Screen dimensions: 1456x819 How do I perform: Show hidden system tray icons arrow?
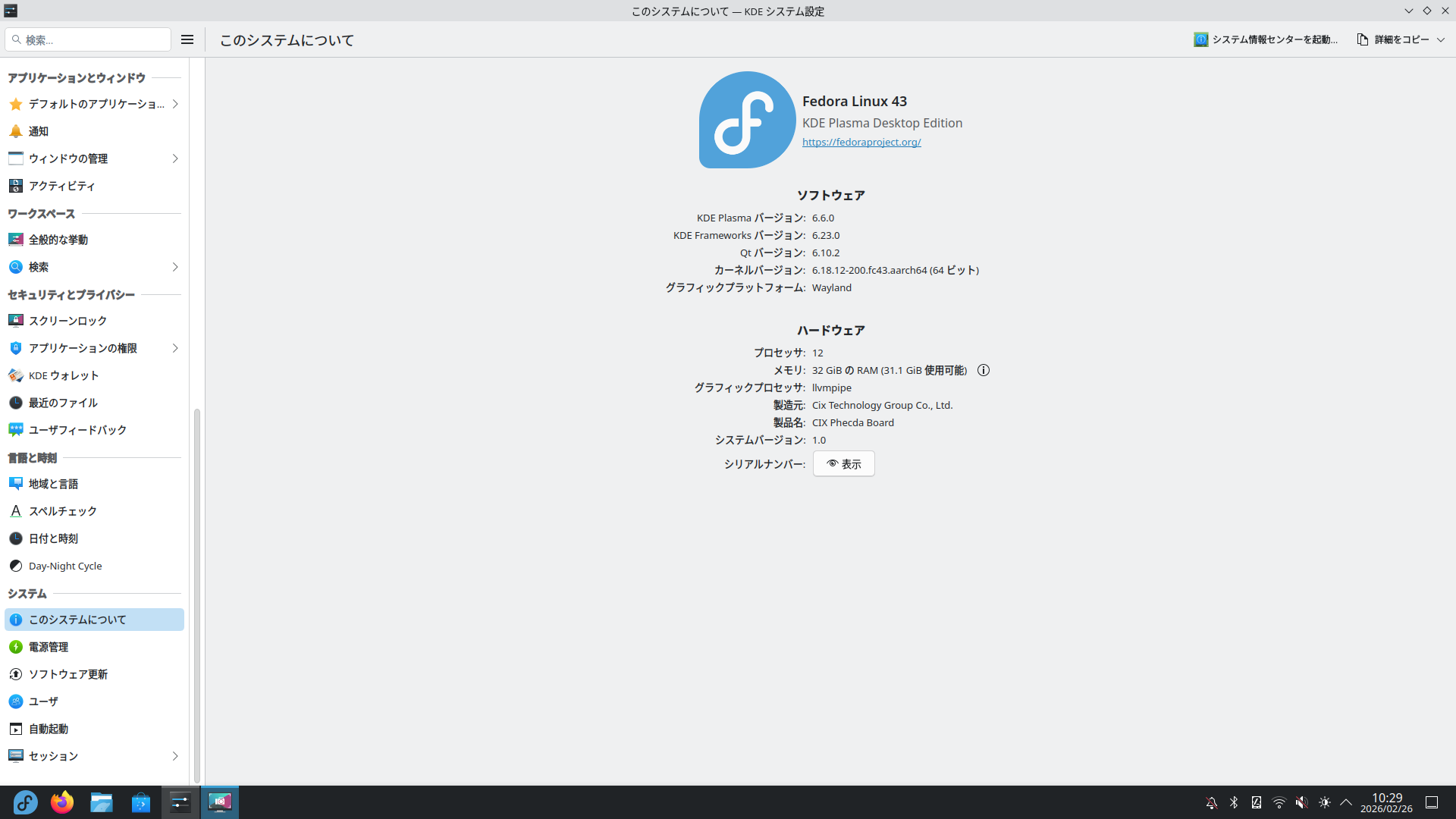[1346, 802]
